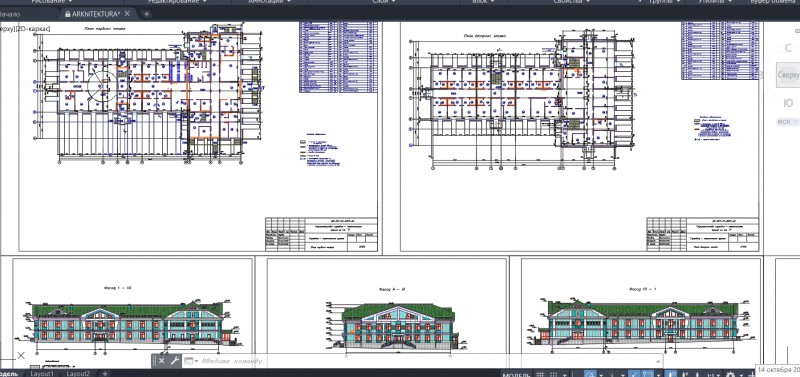Click second sheet title block stamp

703,234
